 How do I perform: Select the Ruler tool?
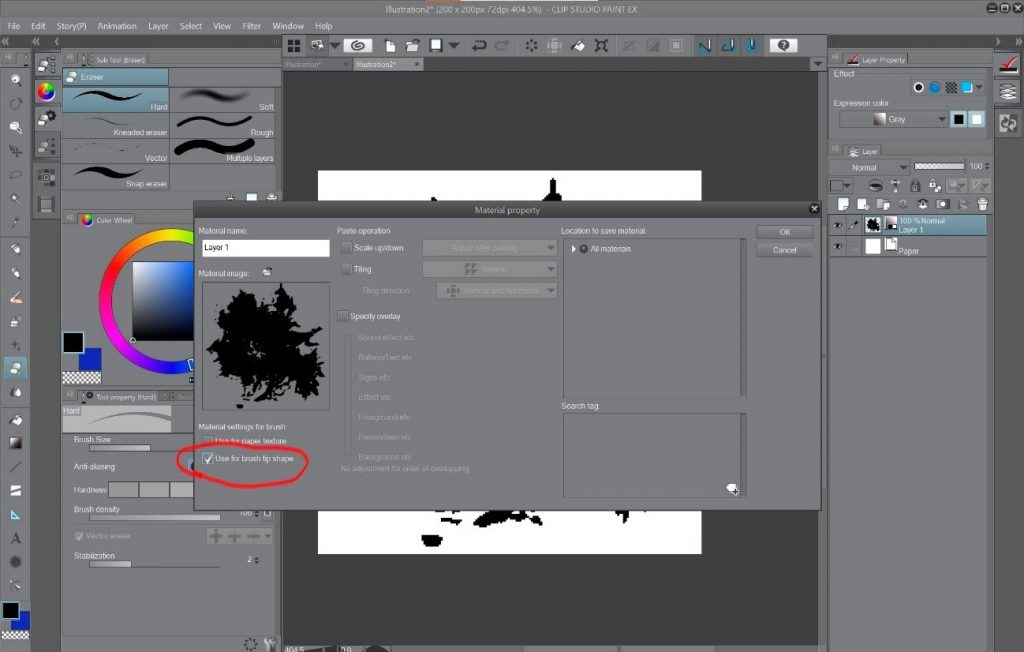tap(16, 515)
